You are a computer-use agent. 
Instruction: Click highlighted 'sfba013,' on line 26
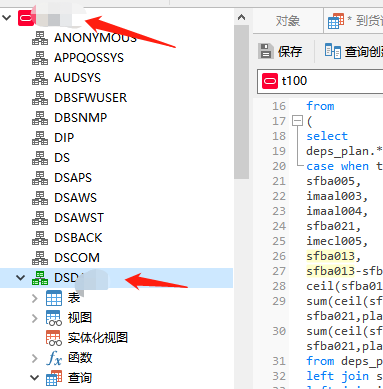(x=334, y=256)
